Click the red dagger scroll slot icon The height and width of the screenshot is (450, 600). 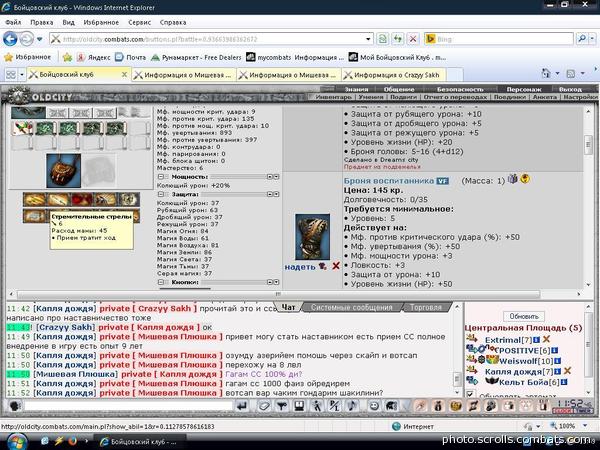click(x=22, y=128)
